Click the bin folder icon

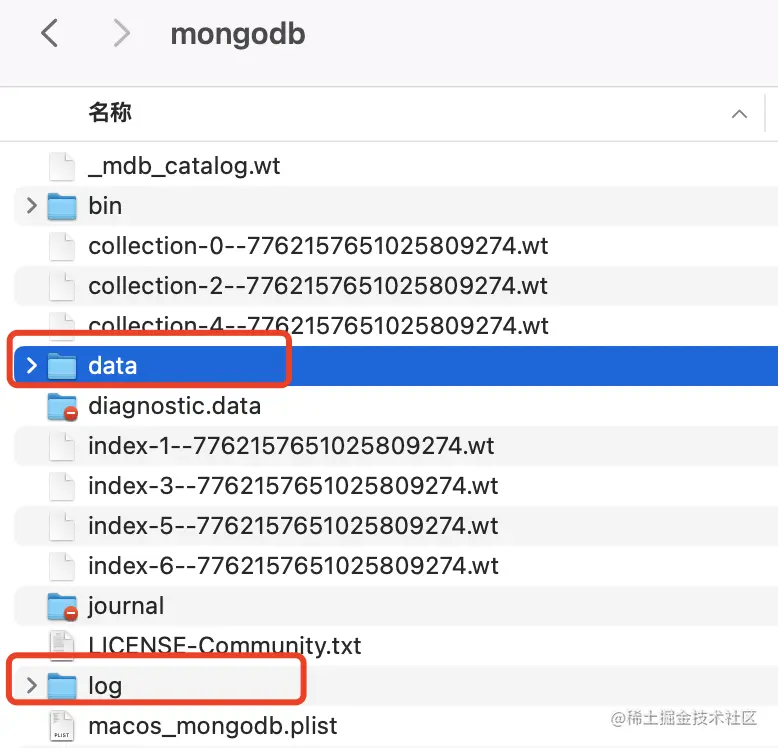pyautogui.click(x=62, y=206)
